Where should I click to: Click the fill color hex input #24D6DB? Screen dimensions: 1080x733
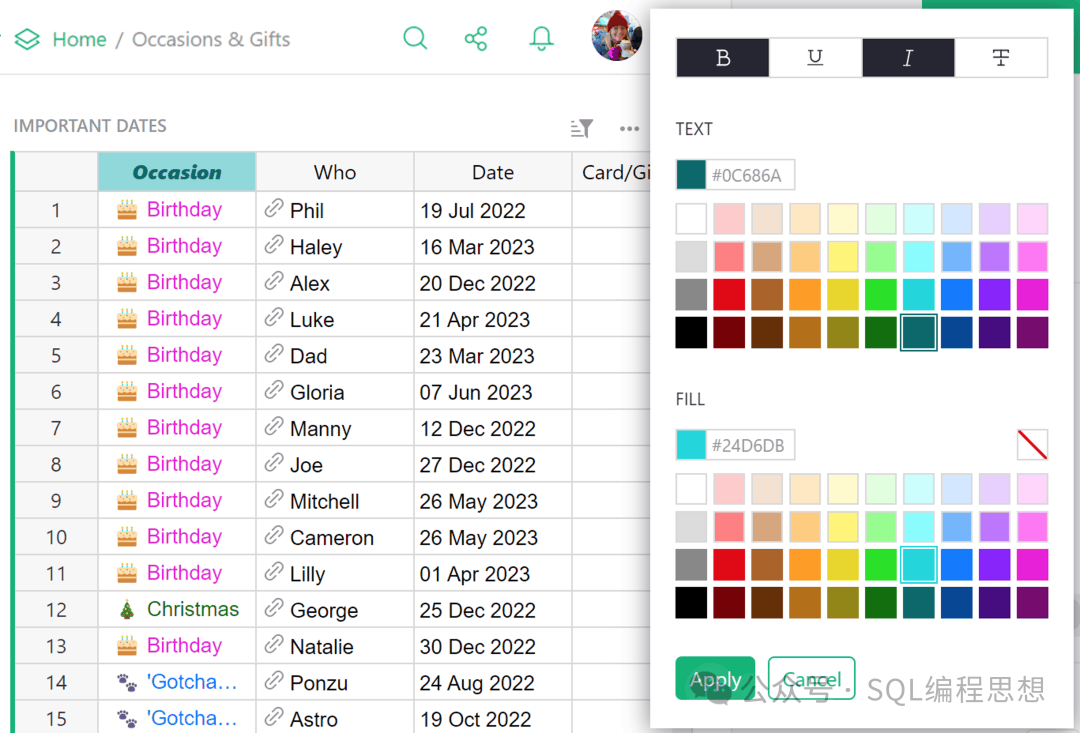tap(749, 445)
